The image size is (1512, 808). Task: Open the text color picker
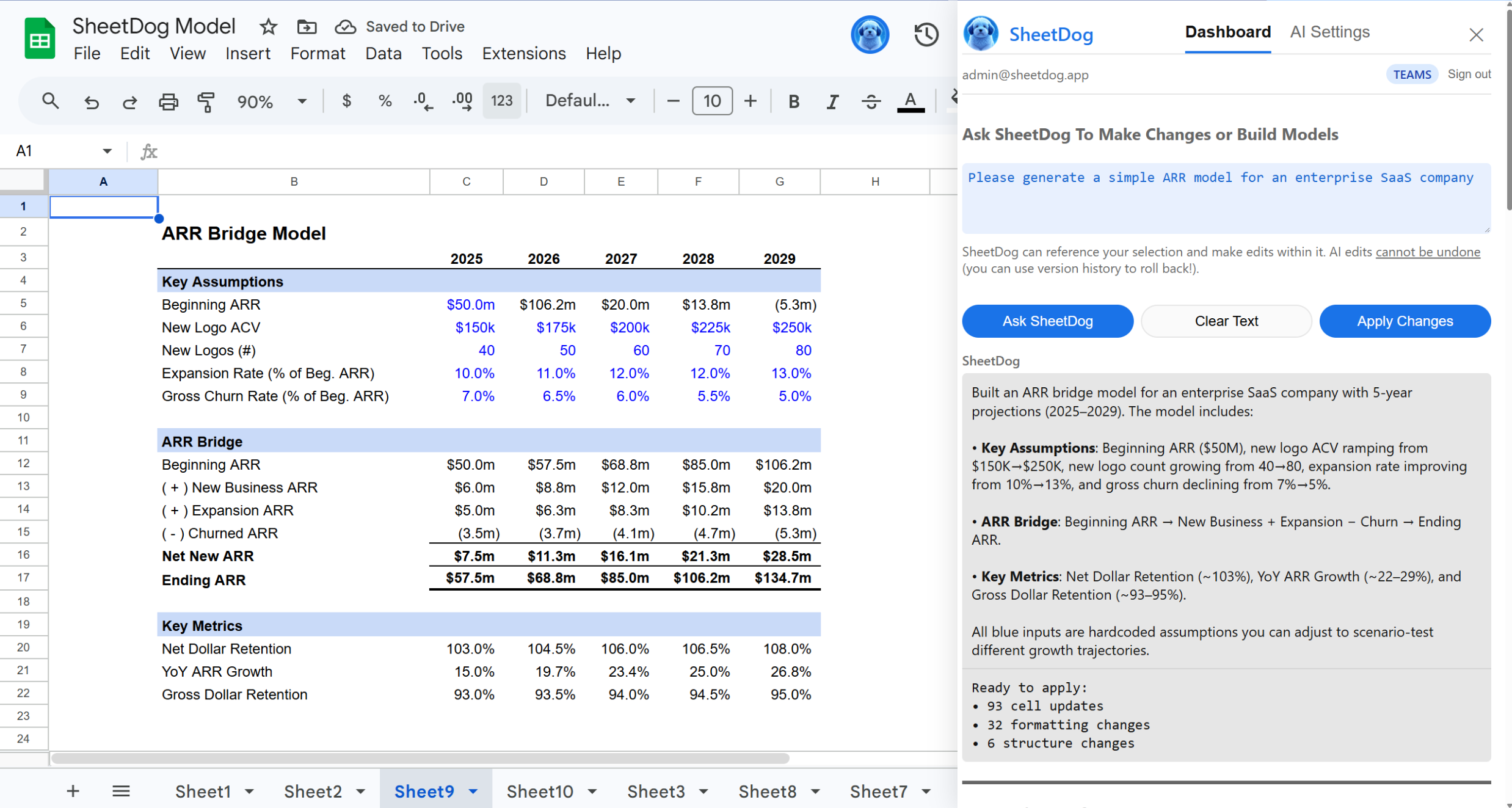tap(910, 101)
